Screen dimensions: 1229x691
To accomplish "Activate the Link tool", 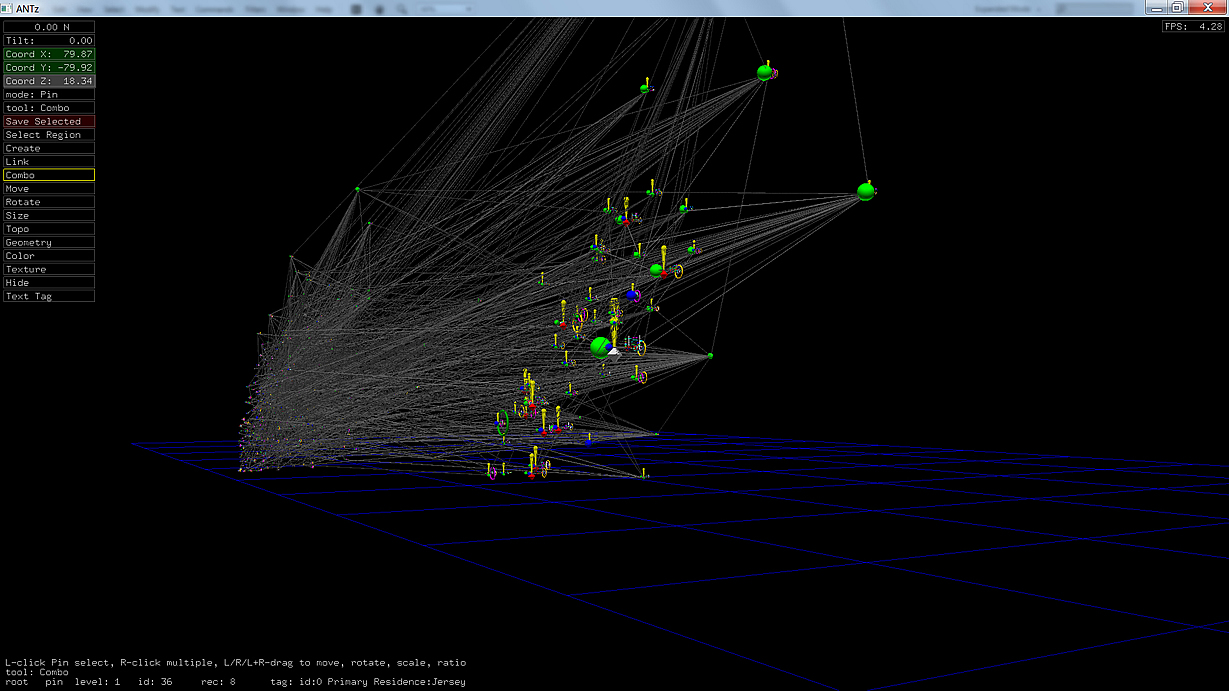I will [49, 161].
